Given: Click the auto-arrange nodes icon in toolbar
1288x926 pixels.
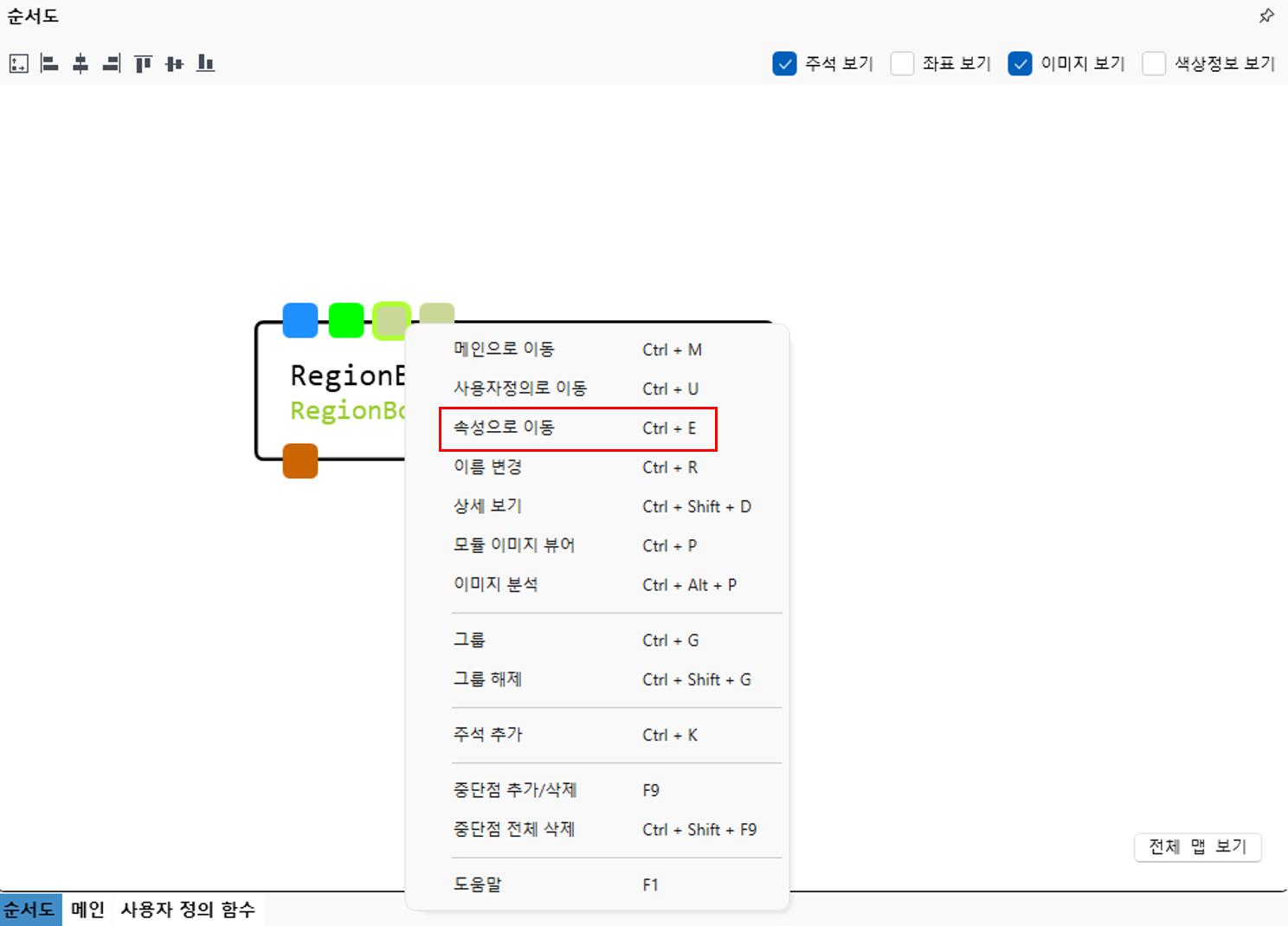Looking at the screenshot, I should coord(19,63).
